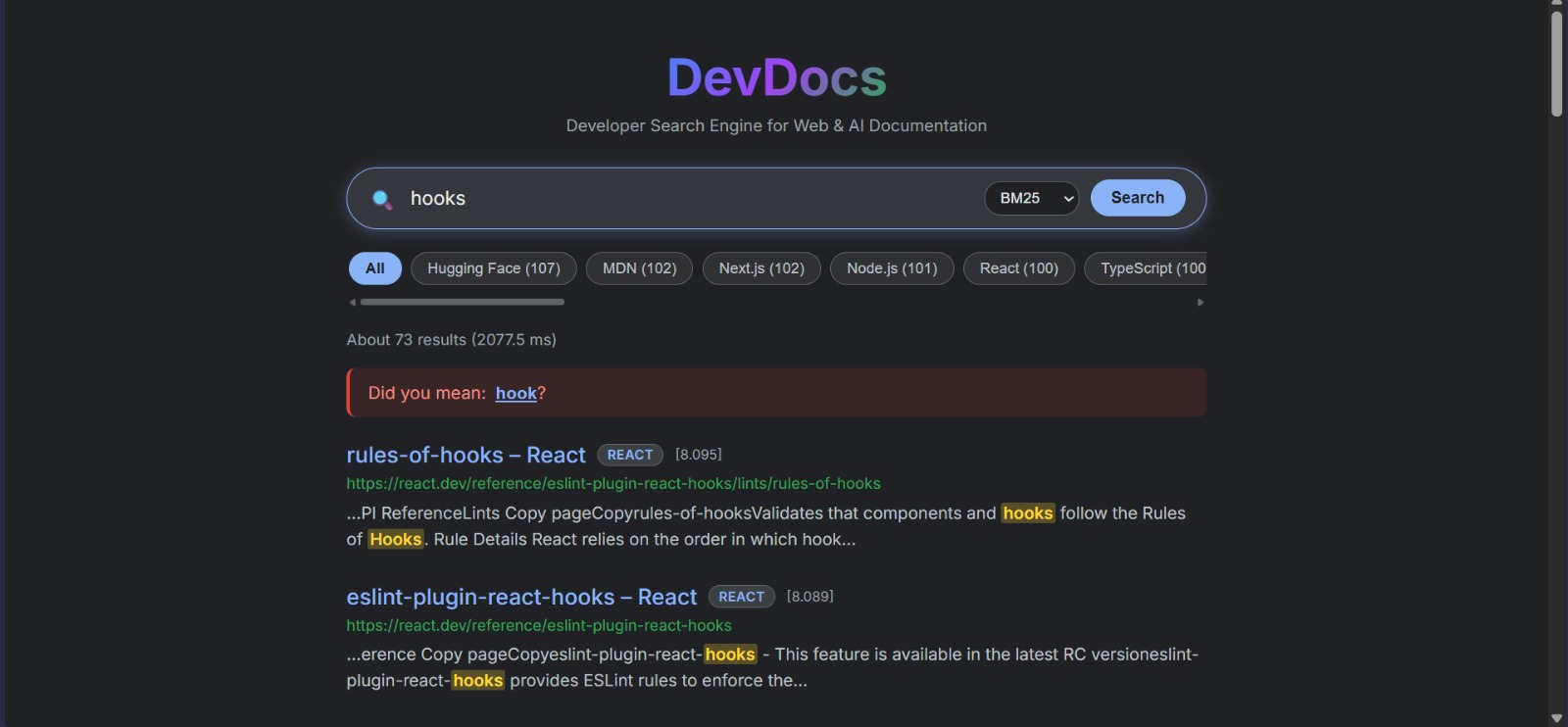The image size is (1568, 727).
Task: Click the eslint-plugin-react-hooks green URL
Action: [x=539, y=625]
